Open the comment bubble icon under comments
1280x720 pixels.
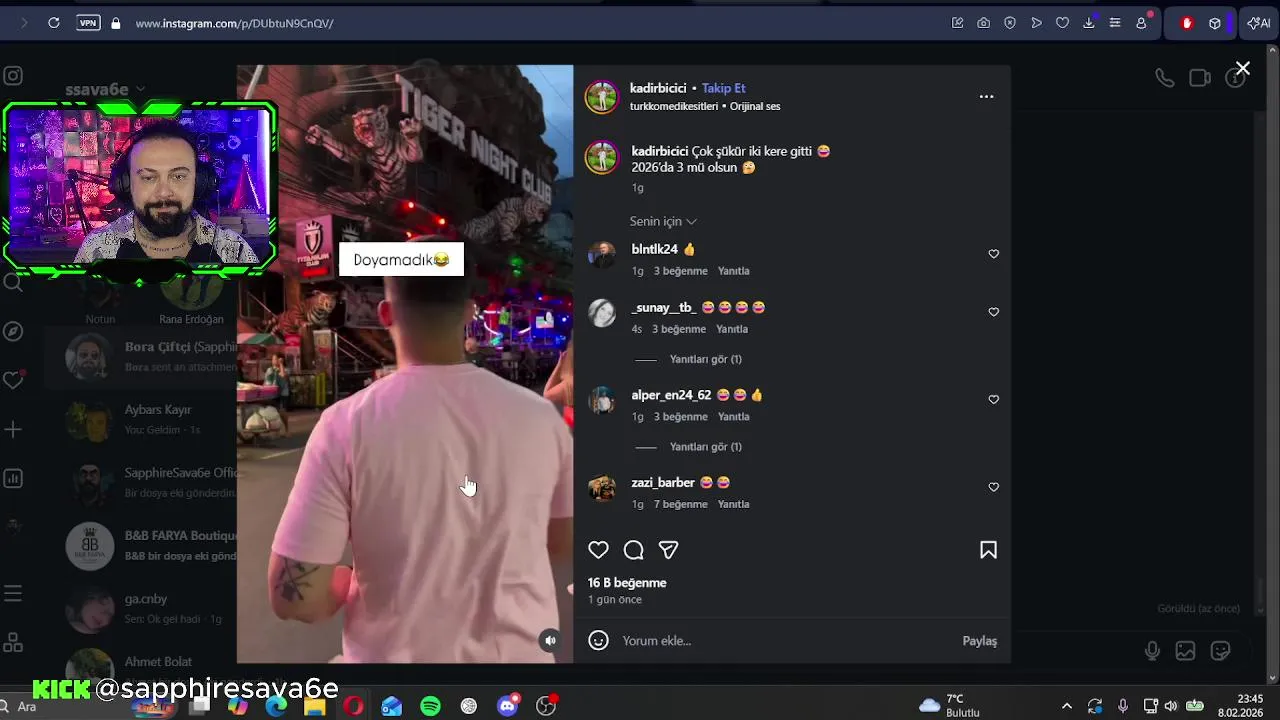[x=633, y=550]
